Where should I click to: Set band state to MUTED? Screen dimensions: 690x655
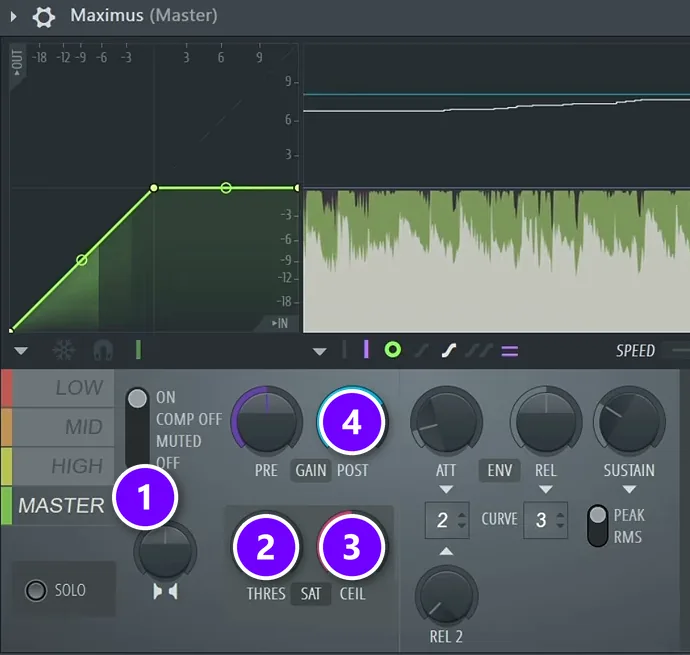[x=179, y=441]
